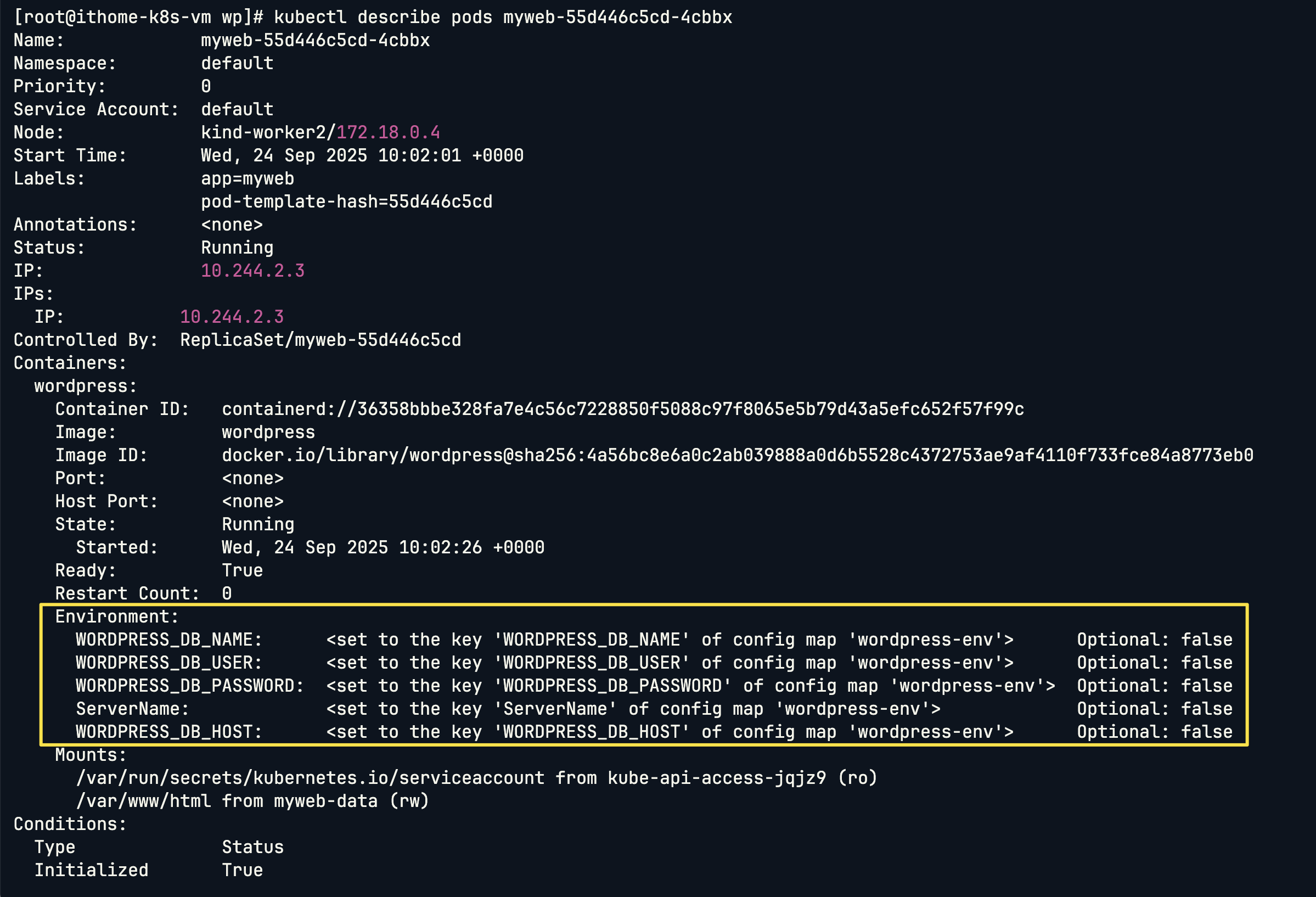Click Optional: false on the ServerName row
Image resolution: width=1316 pixels, height=897 pixels.
(1155, 709)
